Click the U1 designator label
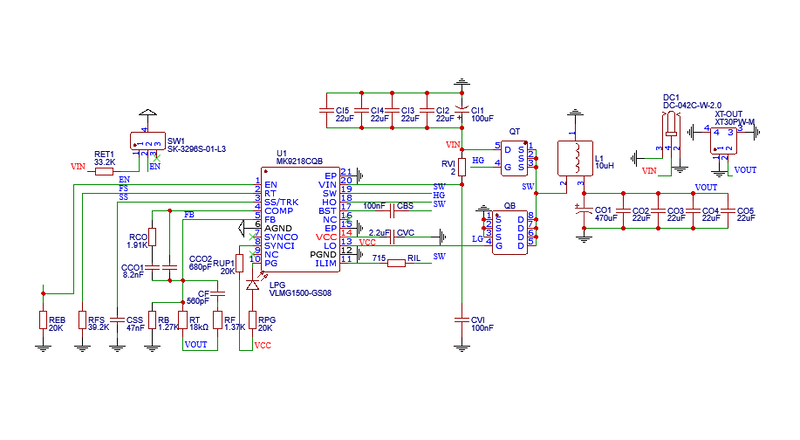This screenshot has width=800, height=440. 282,154
